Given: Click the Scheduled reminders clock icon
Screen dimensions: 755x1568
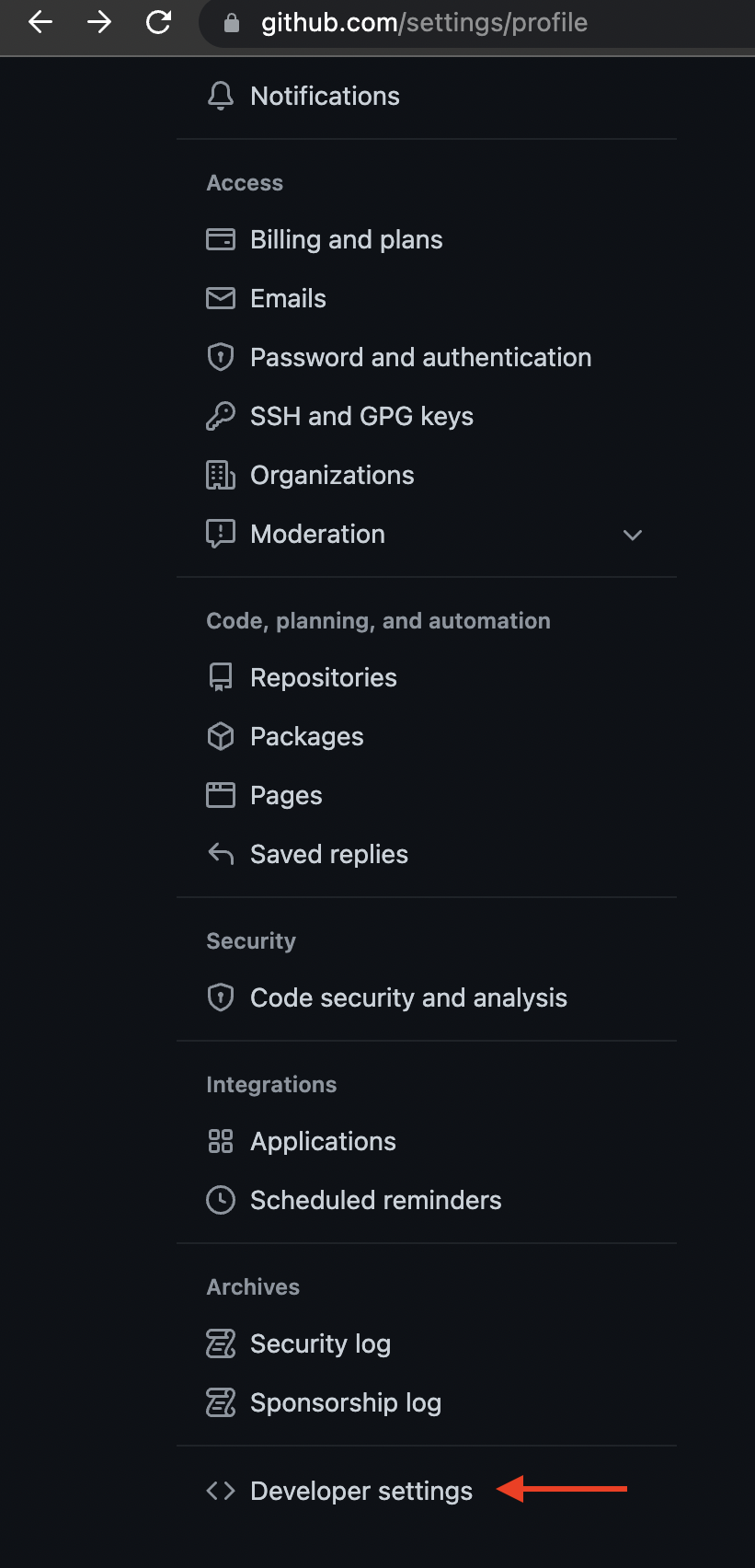Looking at the screenshot, I should coord(221,1200).
